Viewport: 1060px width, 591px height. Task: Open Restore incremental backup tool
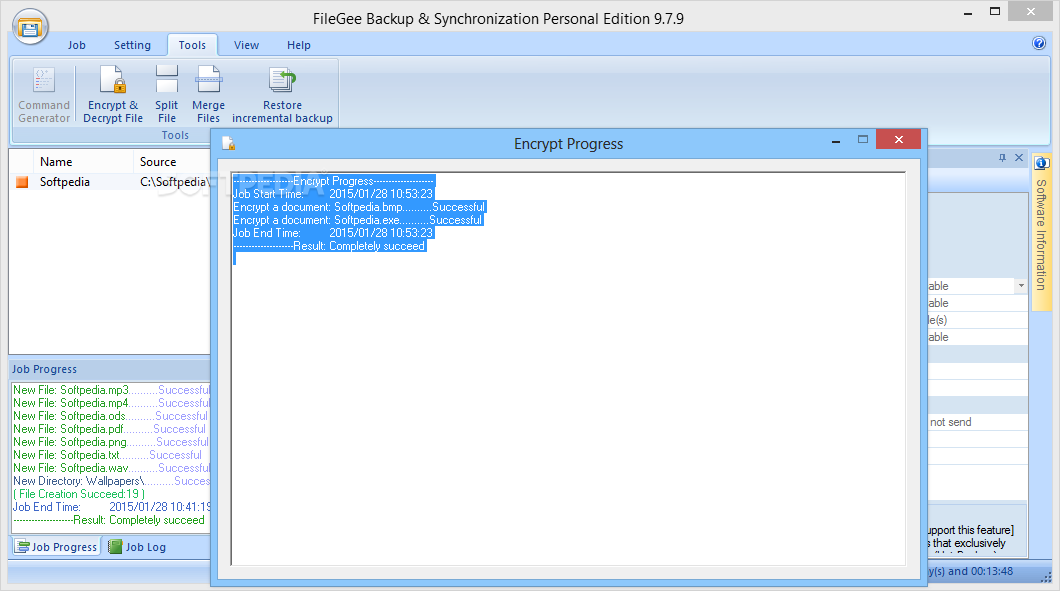[x=282, y=94]
